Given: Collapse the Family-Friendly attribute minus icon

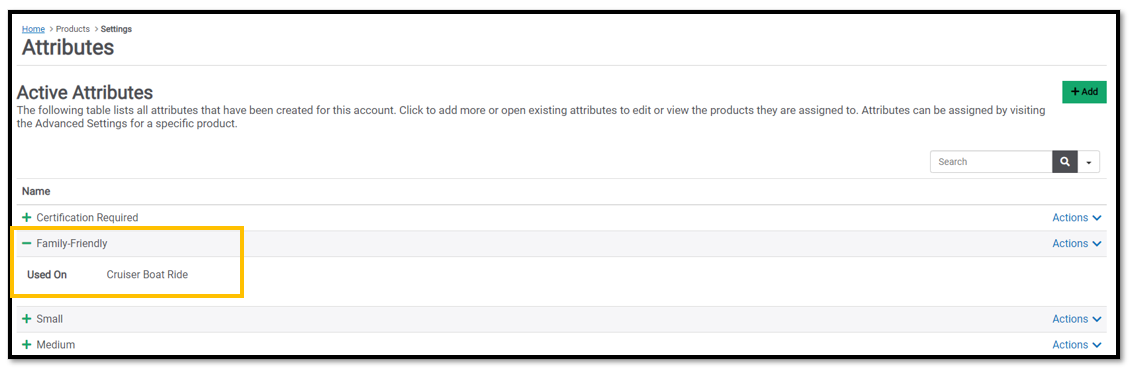Looking at the screenshot, I should [x=27, y=244].
